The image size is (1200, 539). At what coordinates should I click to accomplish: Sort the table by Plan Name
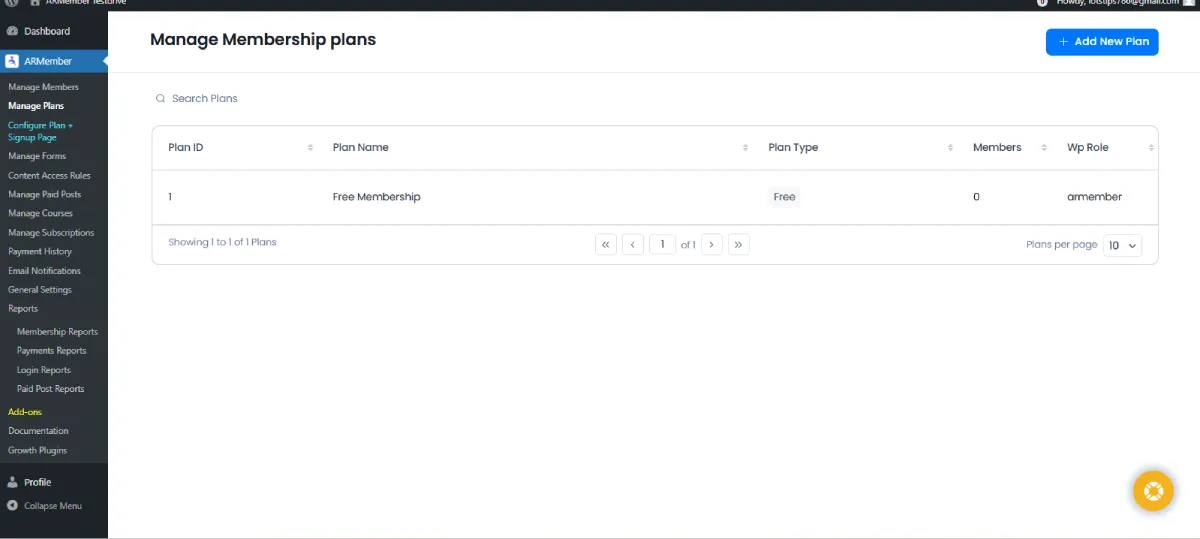coord(745,148)
